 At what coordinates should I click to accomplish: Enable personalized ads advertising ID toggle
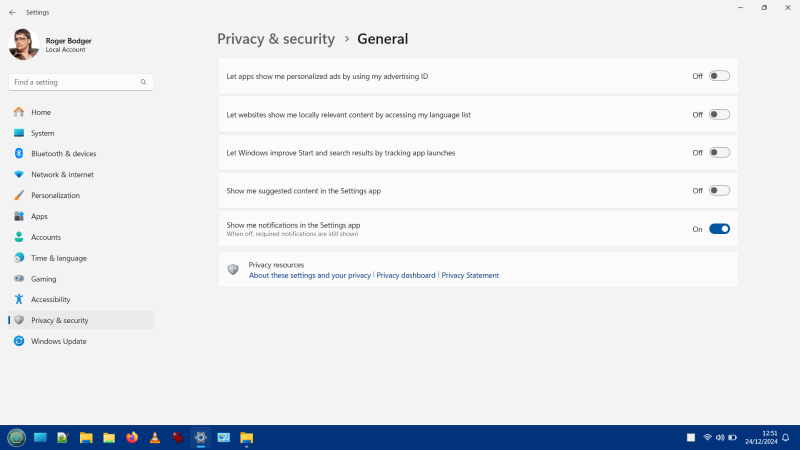coord(719,76)
